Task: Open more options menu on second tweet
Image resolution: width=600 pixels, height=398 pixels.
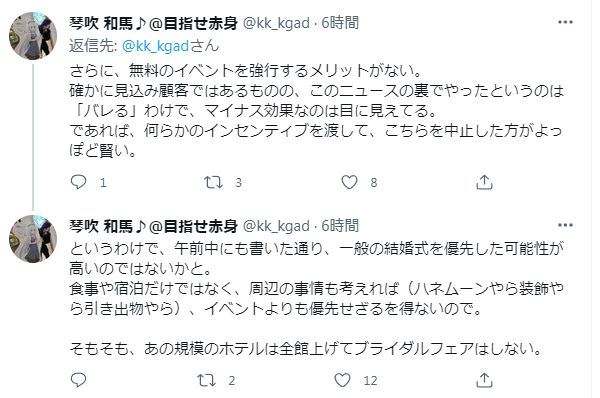Action: click(565, 225)
